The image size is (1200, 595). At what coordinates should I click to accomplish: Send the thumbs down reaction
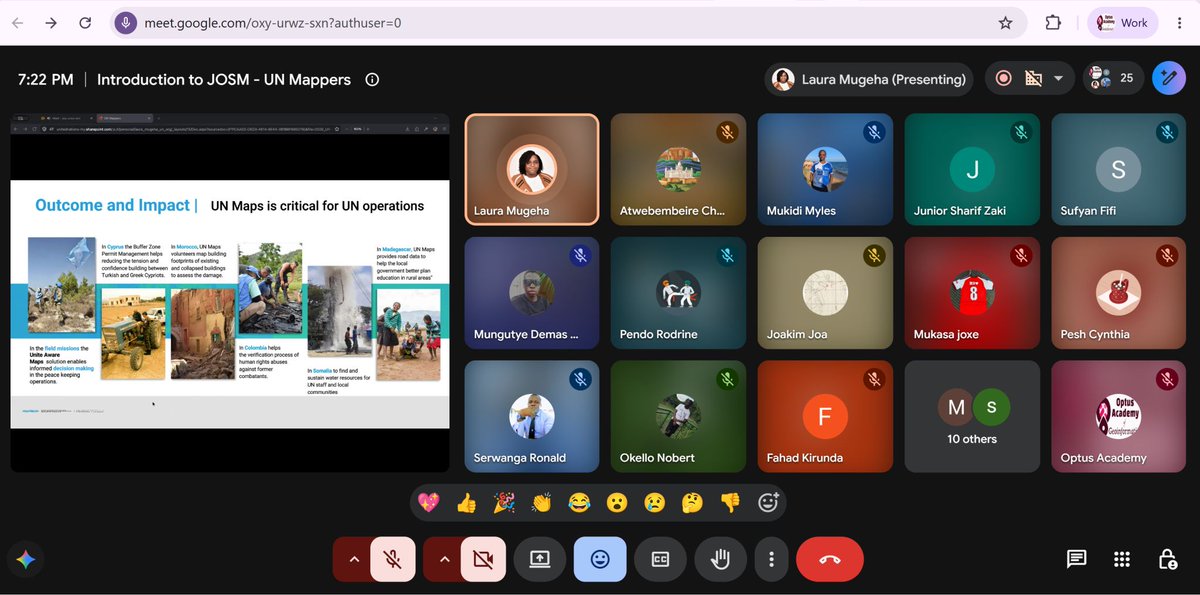tap(730, 502)
